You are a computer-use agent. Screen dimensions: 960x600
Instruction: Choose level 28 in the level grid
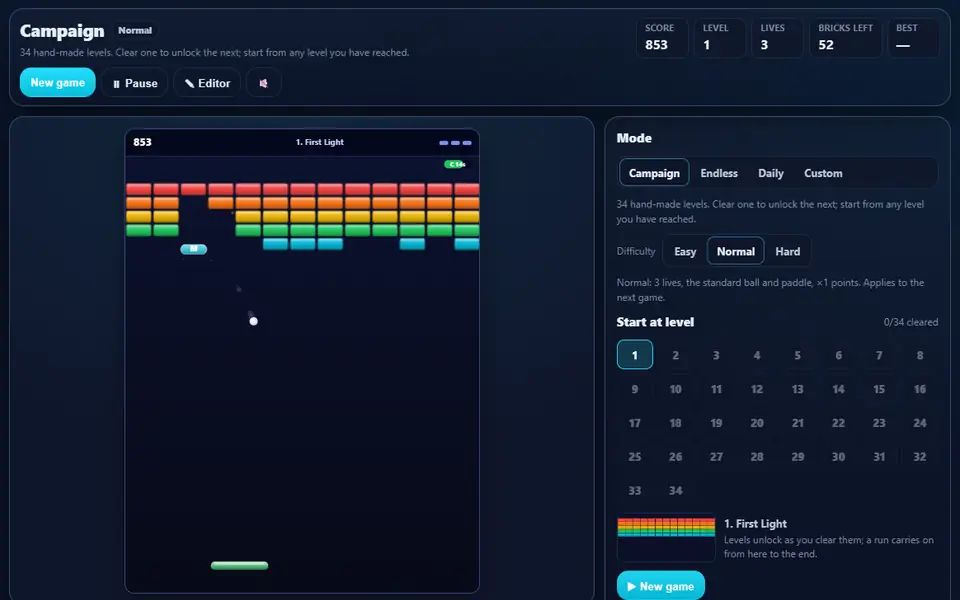point(757,456)
